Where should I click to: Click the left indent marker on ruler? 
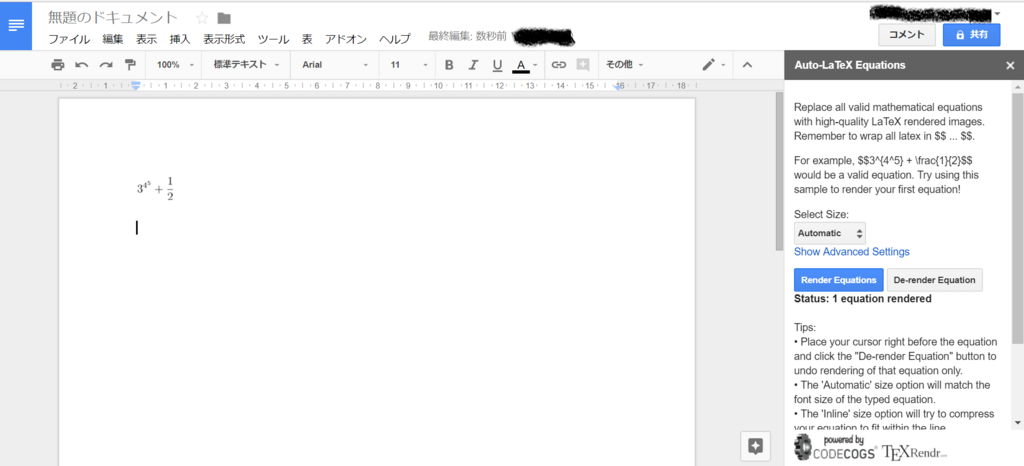click(x=136, y=85)
